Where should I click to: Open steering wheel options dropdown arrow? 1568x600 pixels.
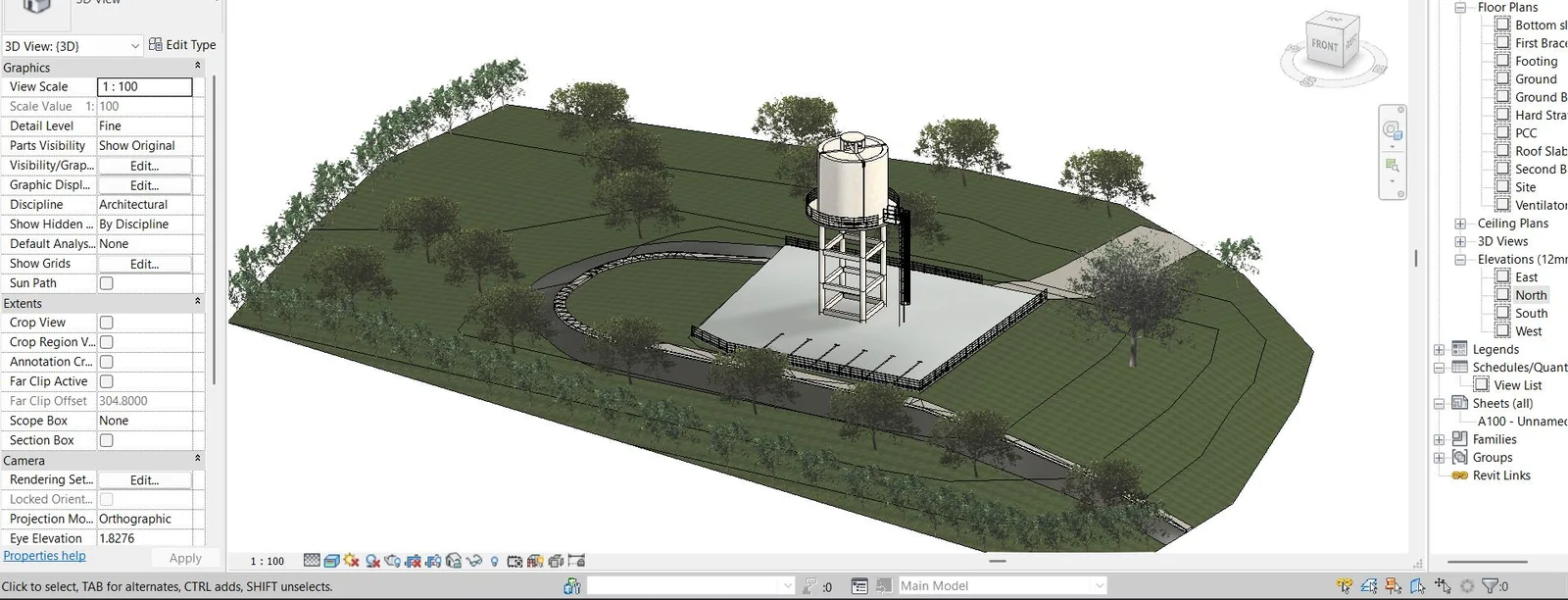tap(1393, 147)
